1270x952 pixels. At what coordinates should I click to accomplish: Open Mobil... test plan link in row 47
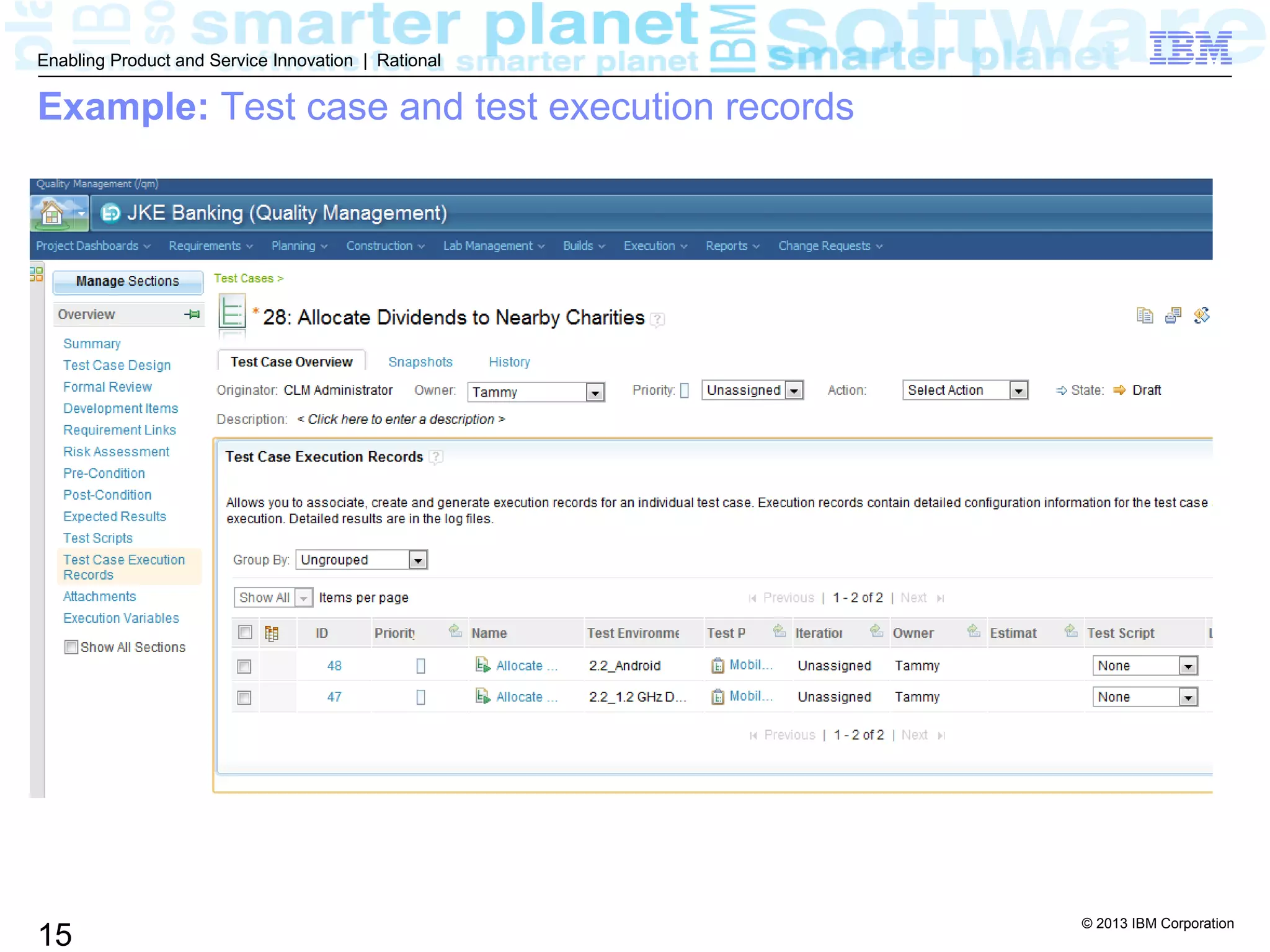[751, 697]
